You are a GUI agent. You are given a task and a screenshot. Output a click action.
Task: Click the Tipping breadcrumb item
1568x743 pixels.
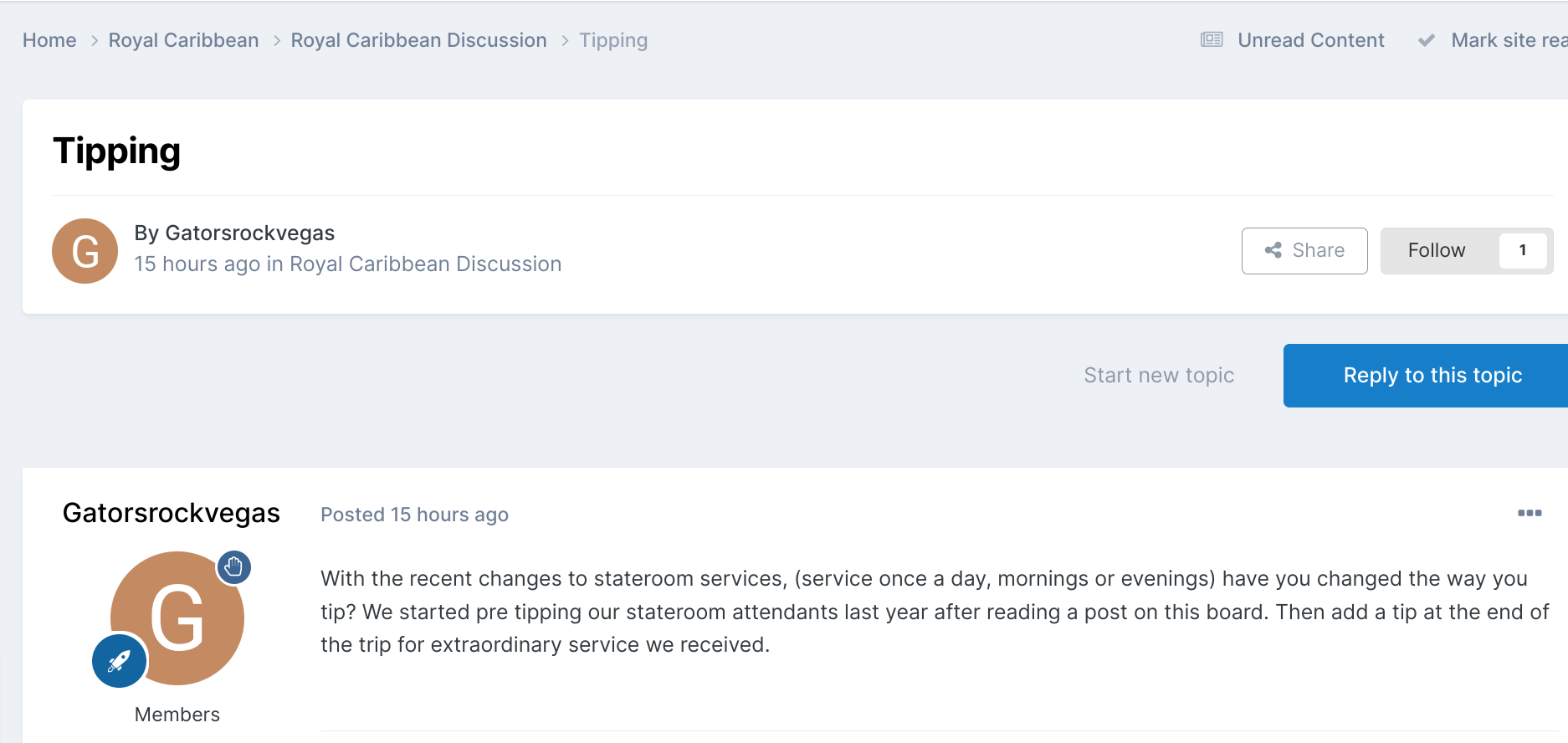coord(613,40)
